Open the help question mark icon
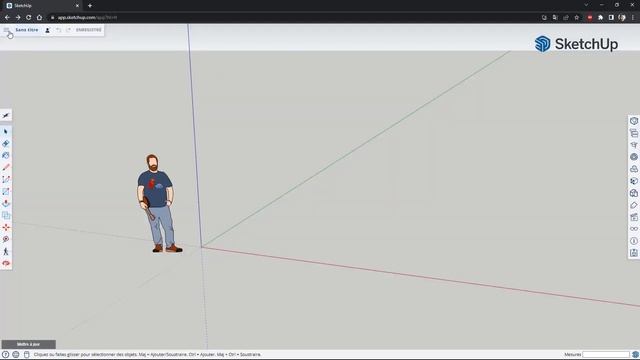Image resolution: width=640 pixels, height=360 pixels. (5, 355)
